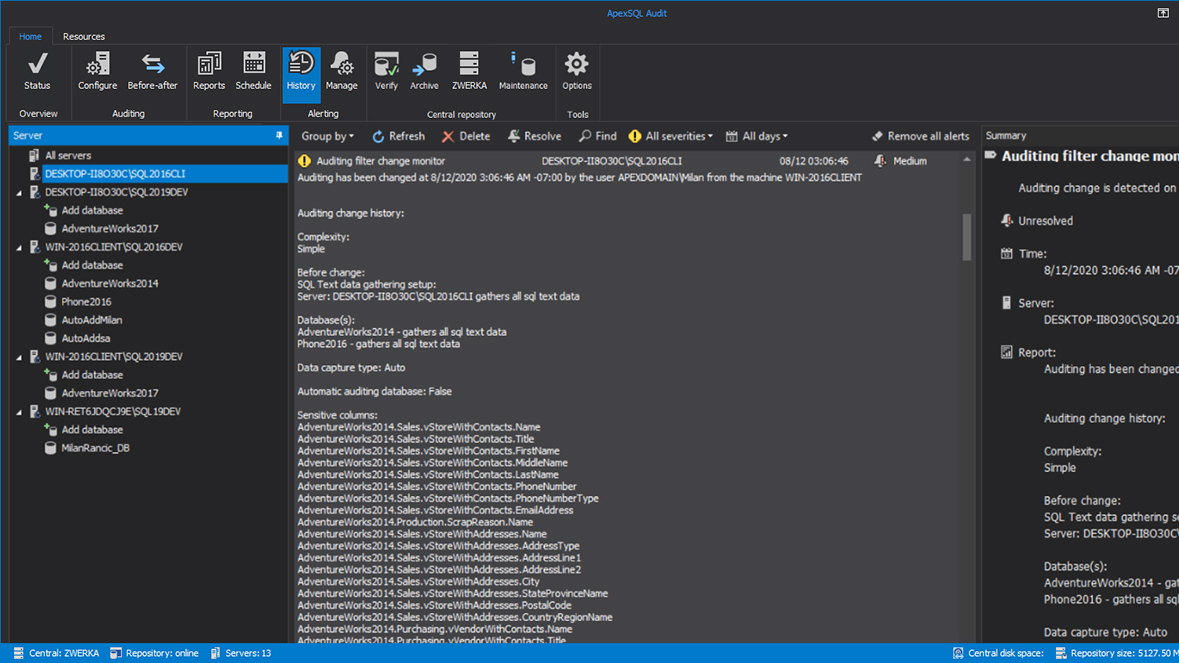Image resolution: width=1179 pixels, height=663 pixels.
Task: Select Phone2016 database
Action: (x=86, y=301)
